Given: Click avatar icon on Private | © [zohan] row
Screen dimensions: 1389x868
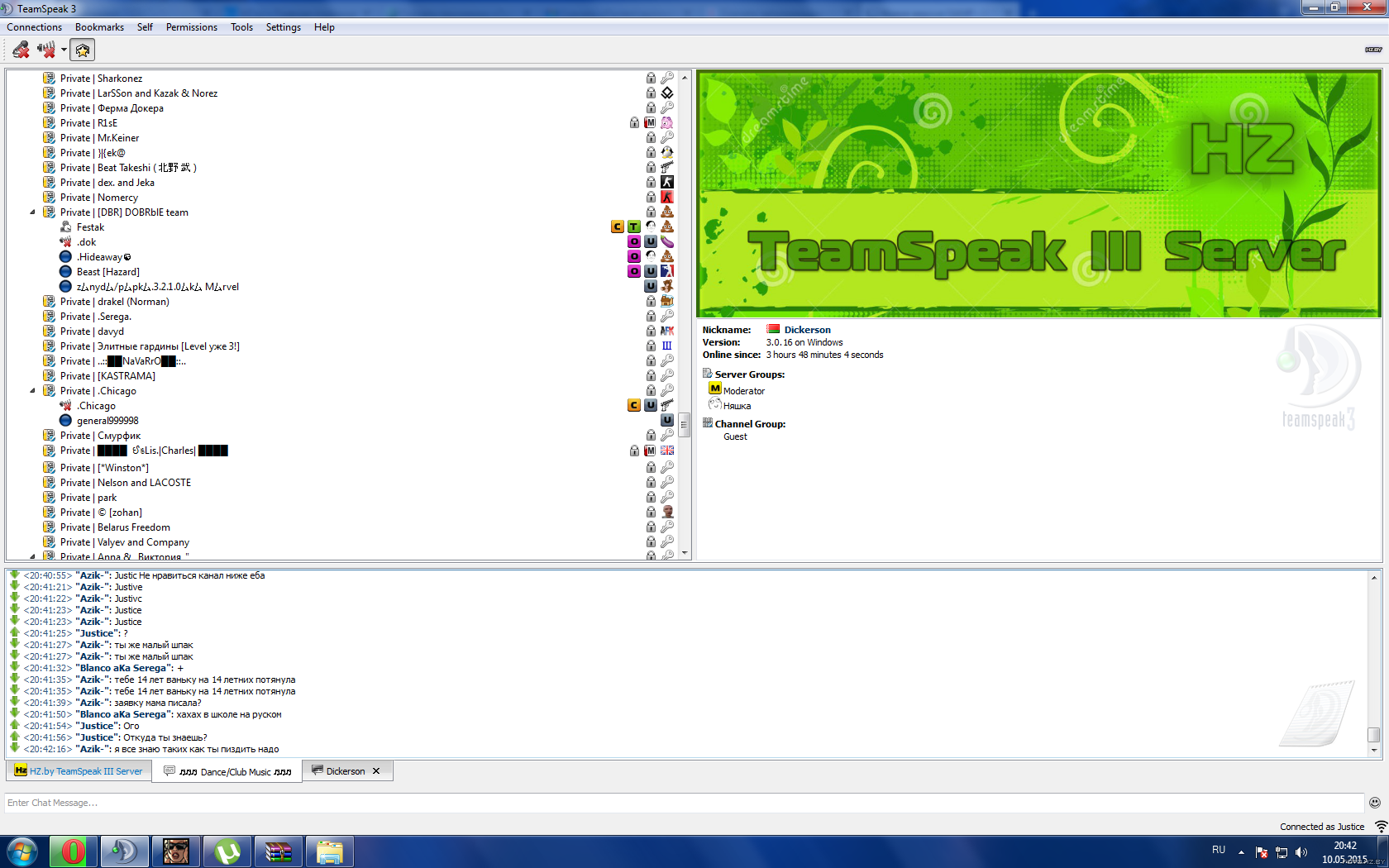Looking at the screenshot, I should point(667,513).
